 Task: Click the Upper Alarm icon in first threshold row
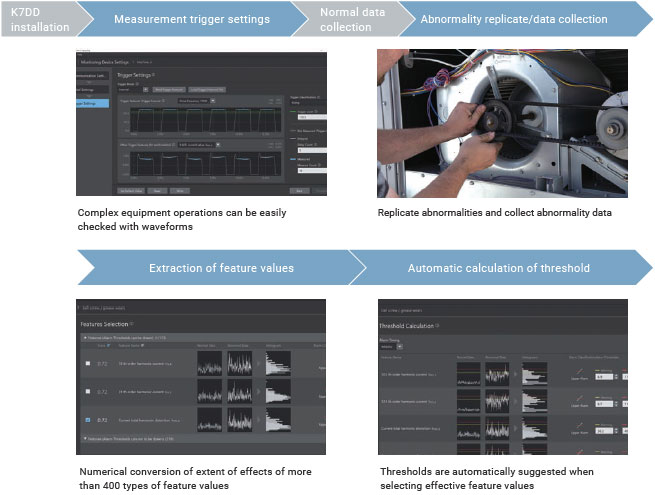pos(577,373)
